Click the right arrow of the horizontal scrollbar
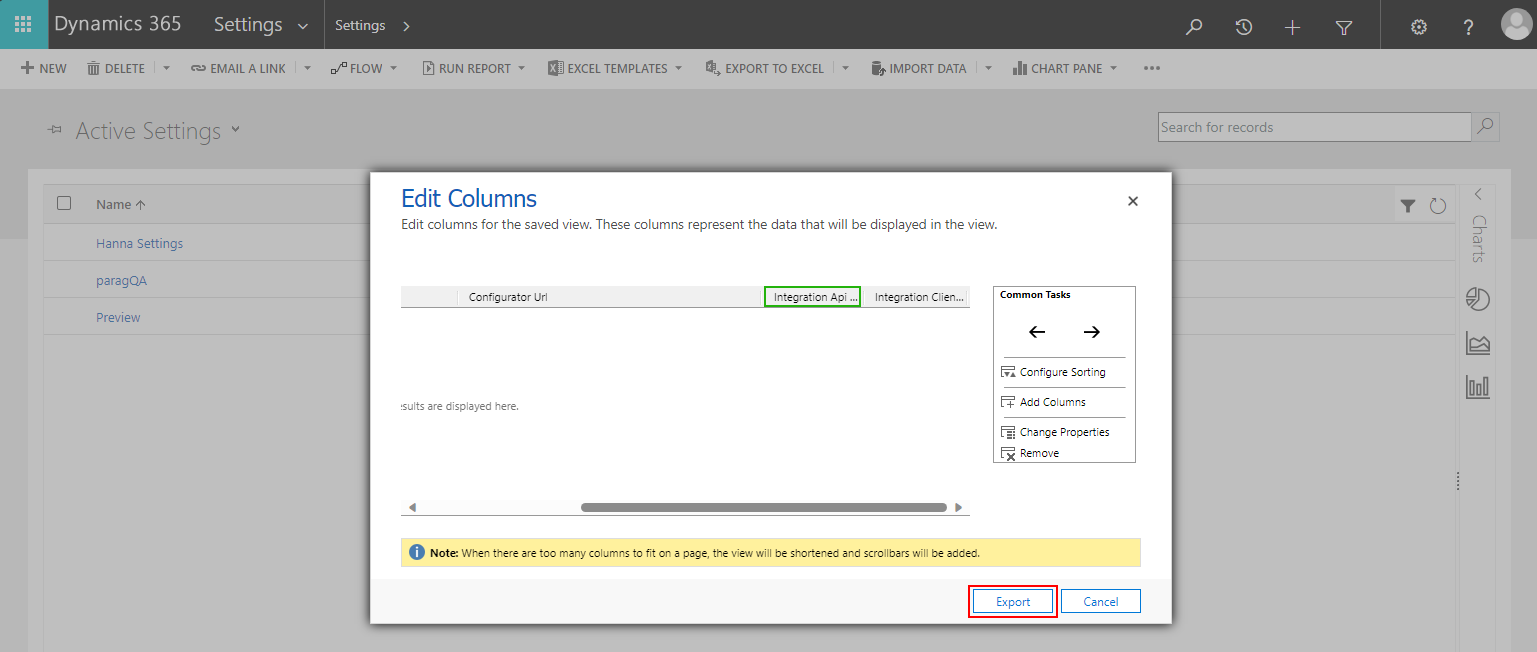Screen dimensions: 1537x652 pyautogui.click(x=958, y=508)
